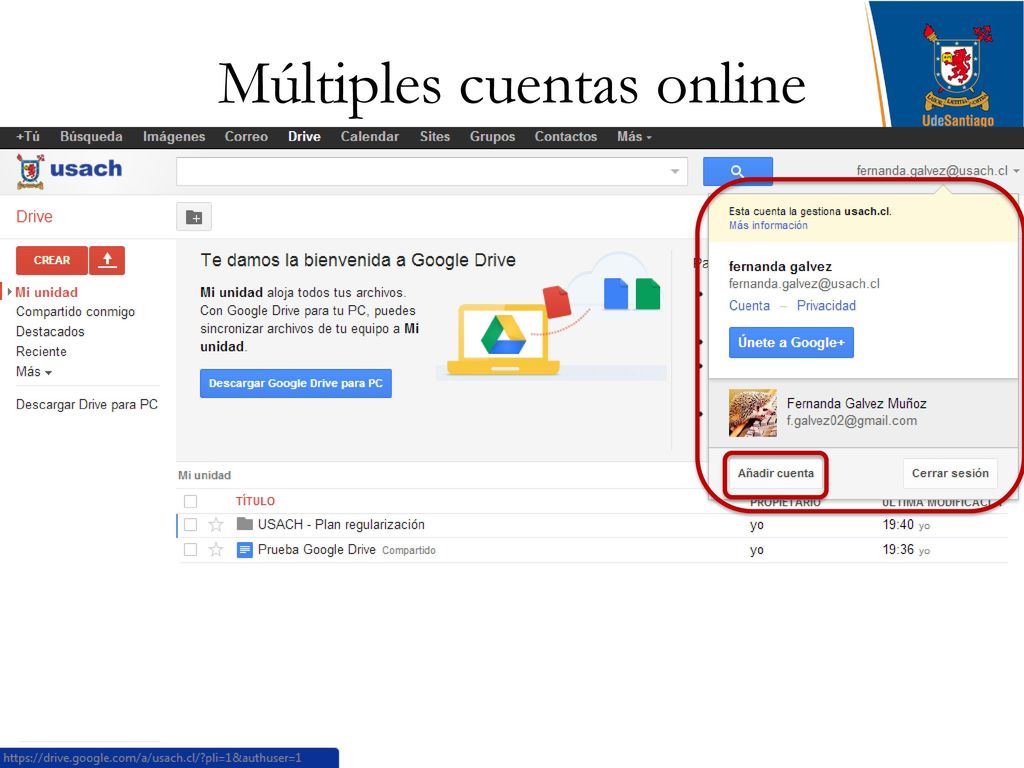Screen dimensions: 1024x768
Task: Open the Cuenta link
Action: coord(749,306)
